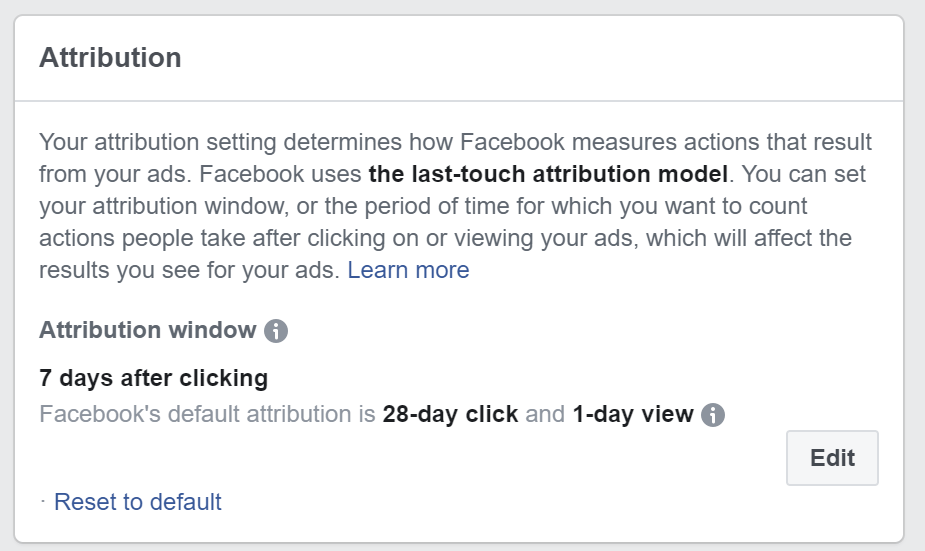Click the info icon after 1-day view

coord(713,415)
